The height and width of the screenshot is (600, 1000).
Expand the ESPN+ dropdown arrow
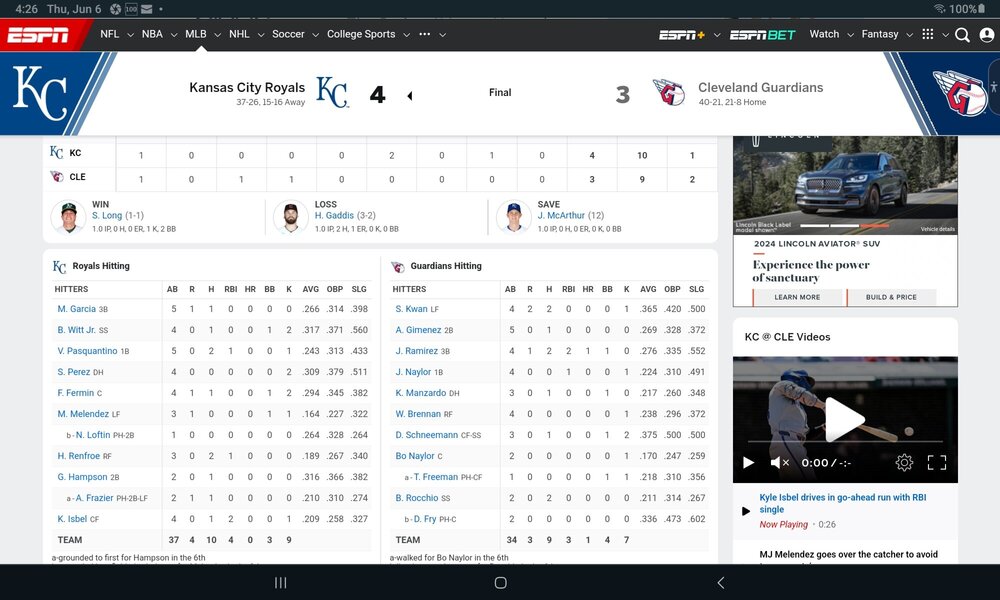pyautogui.click(x=717, y=35)
